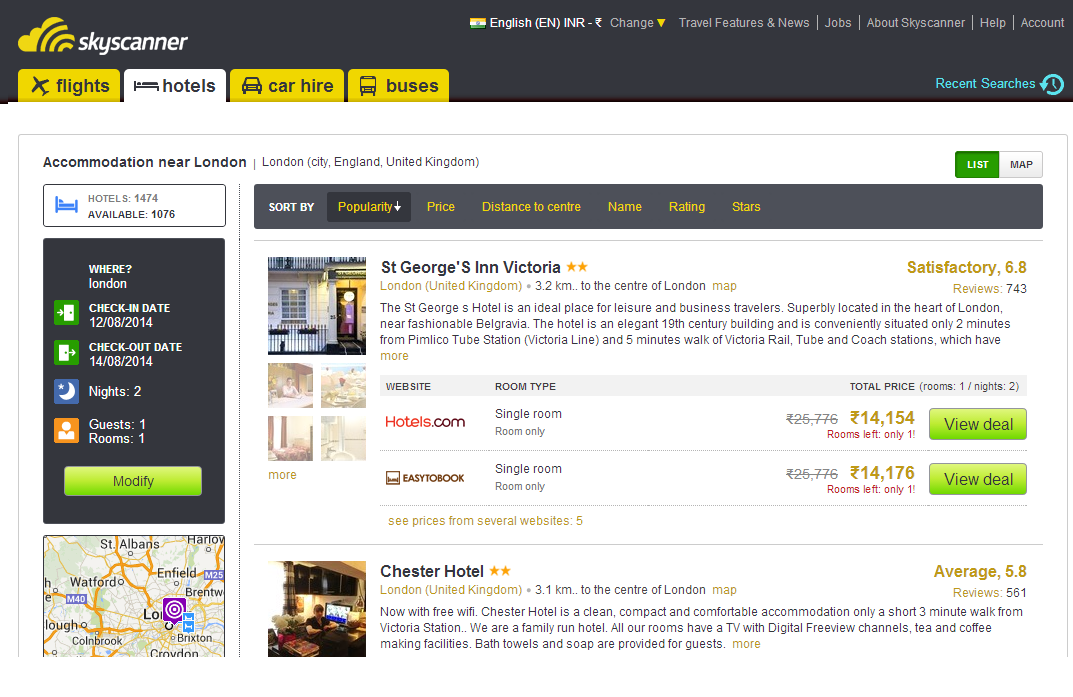Screen dimensions: 1073x697
Task: View deal from Hotels.com
Action: (977, 424)
